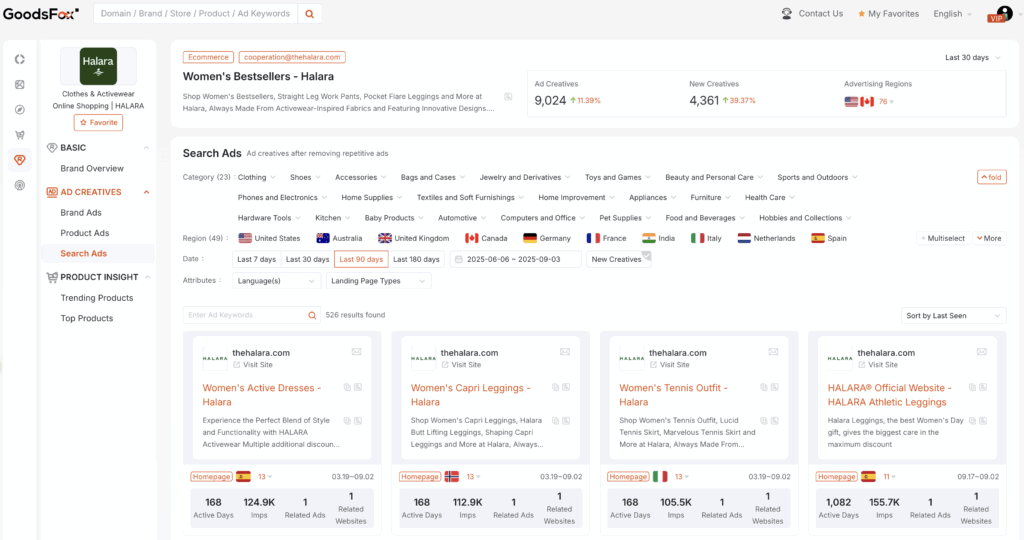Open the radar target icon in left rail

point(20,185)
